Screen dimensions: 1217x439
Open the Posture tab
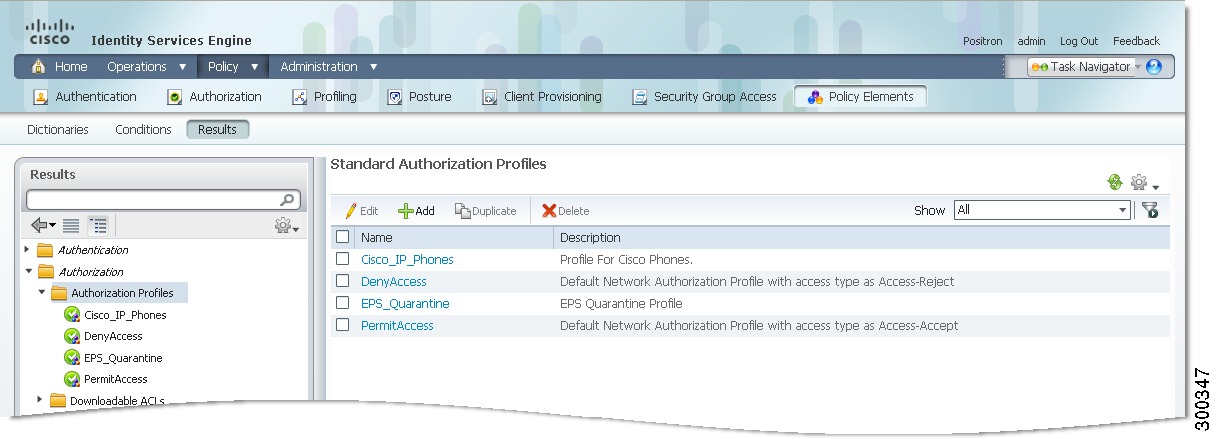pos(419,97)
